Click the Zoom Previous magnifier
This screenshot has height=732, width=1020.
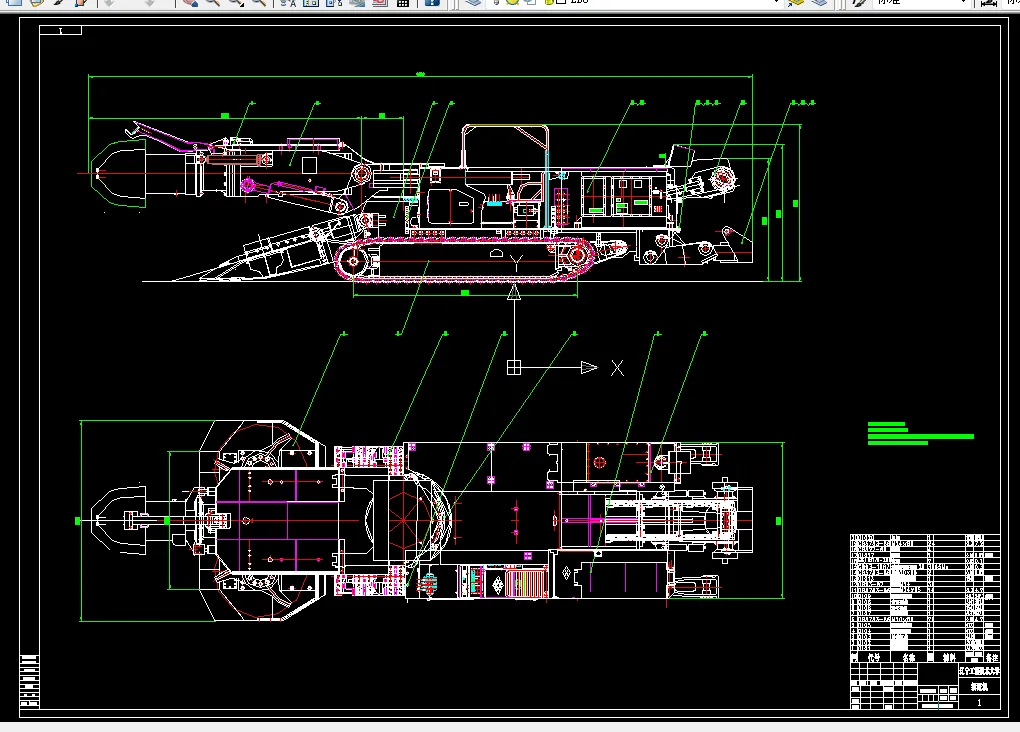point(259,3)
